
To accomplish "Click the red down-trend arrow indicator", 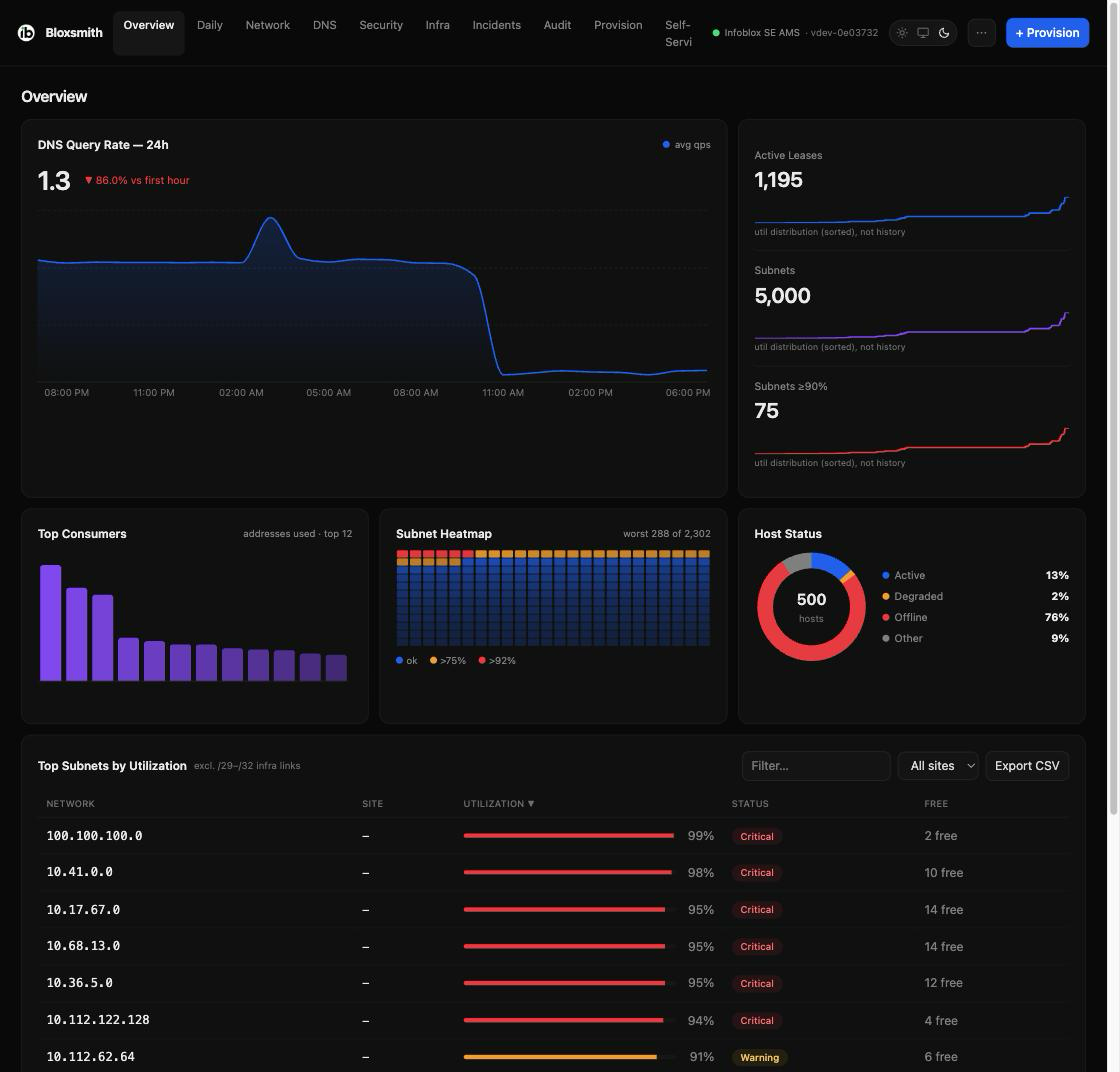I will pos(89,181).
